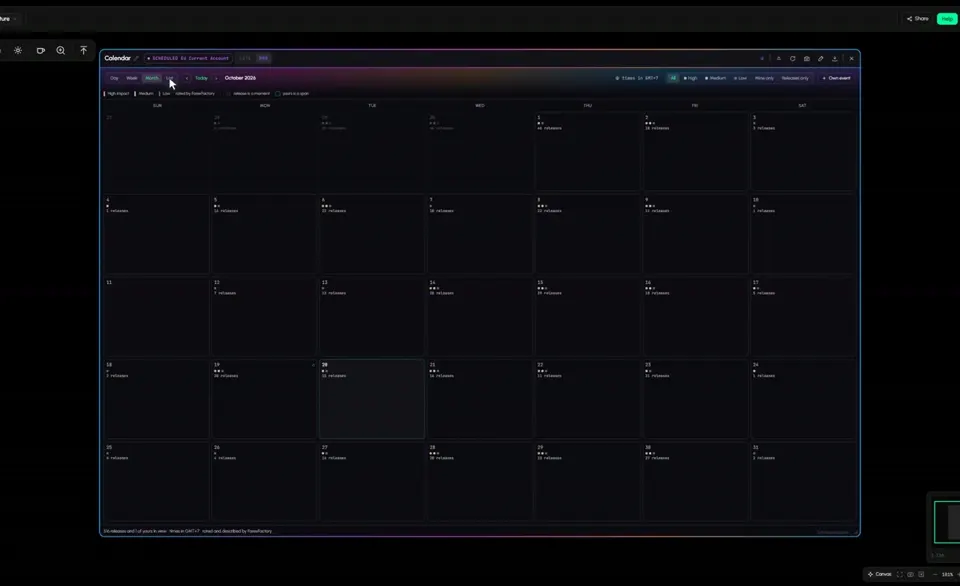Click the SAT column header
960x586 pixels.
tap(802, 105)
